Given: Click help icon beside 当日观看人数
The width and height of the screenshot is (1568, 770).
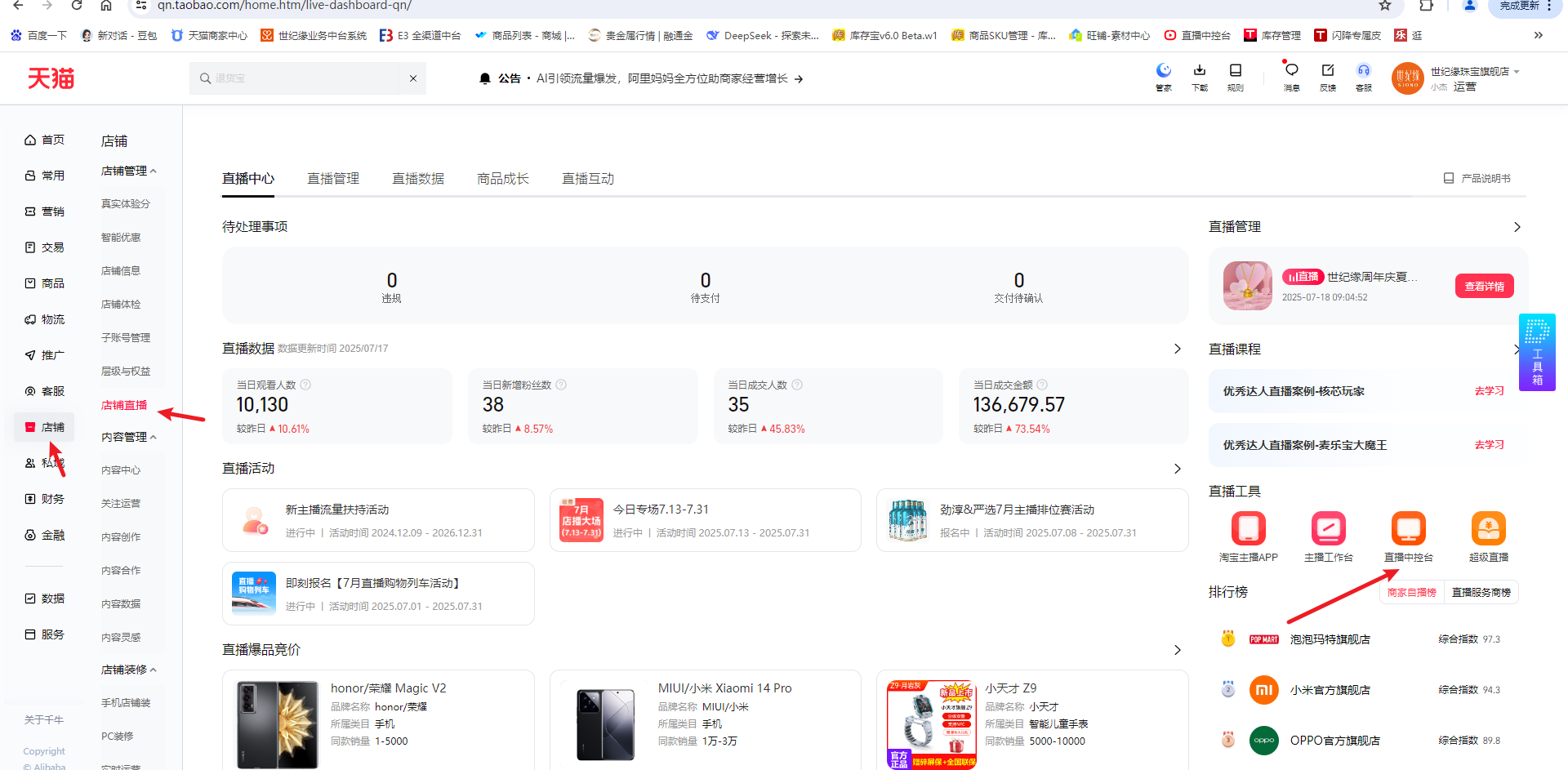Looking at the screenshot, I should click(x=305, y=385).
